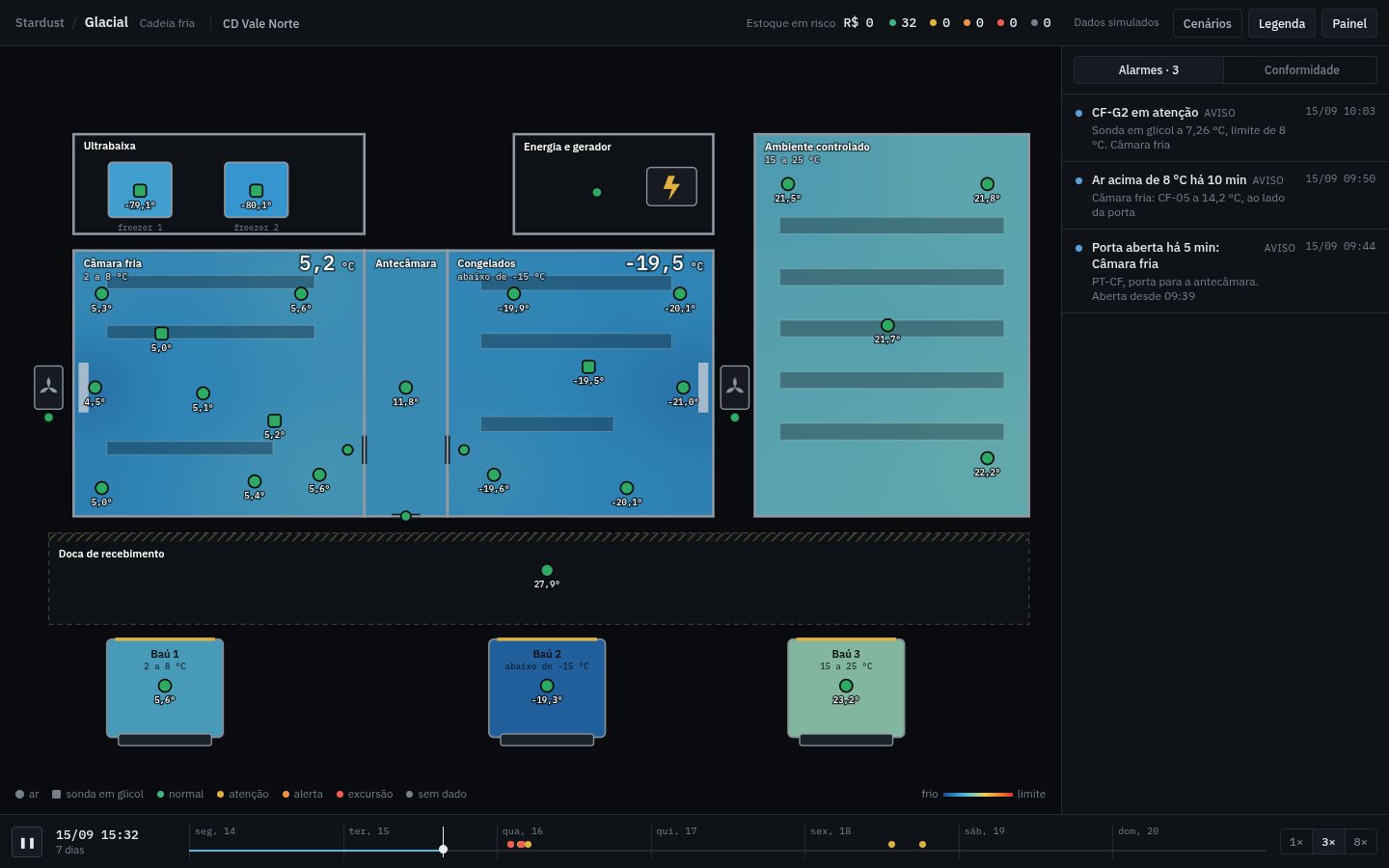Click the Congelados -19,5 °C average reading
1389x868 pixels.
(x=664, y=263)
